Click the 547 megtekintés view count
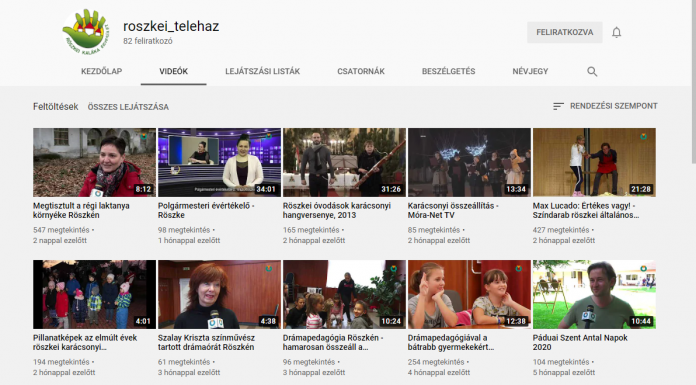Image resolution: width=696 pixels, height=385 pixels. (61, 230)
